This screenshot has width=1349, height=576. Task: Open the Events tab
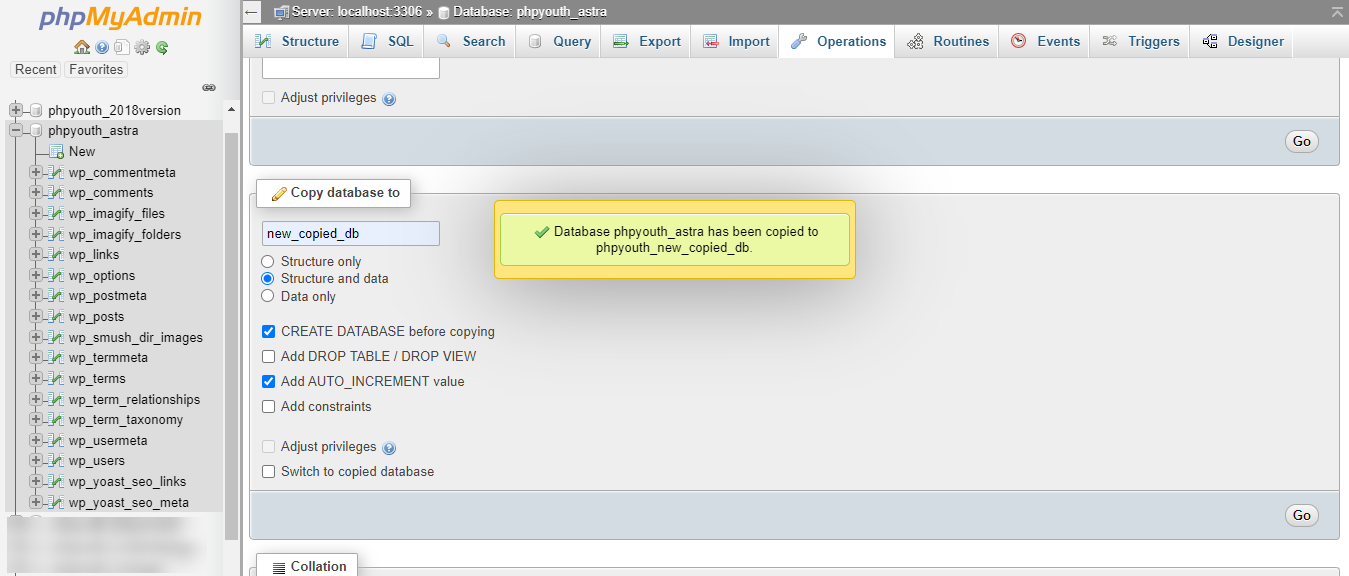(1044, 41)
